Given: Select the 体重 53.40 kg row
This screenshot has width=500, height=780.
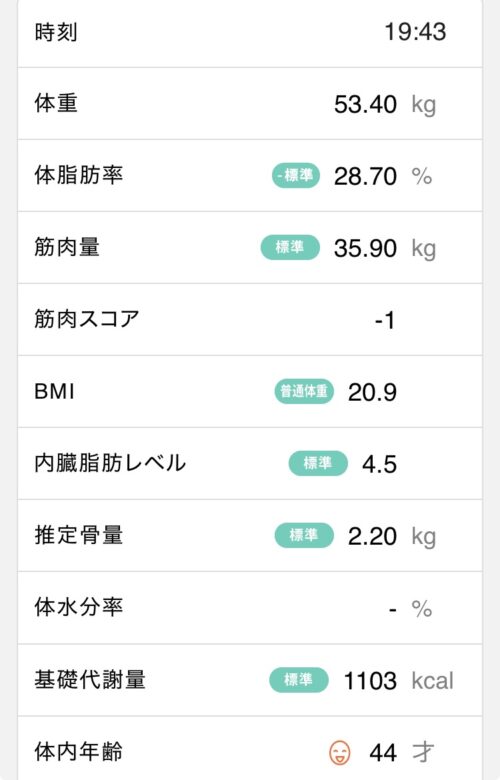Looking at the screenshot, I should pyautogui.click(x=250, y=104).
